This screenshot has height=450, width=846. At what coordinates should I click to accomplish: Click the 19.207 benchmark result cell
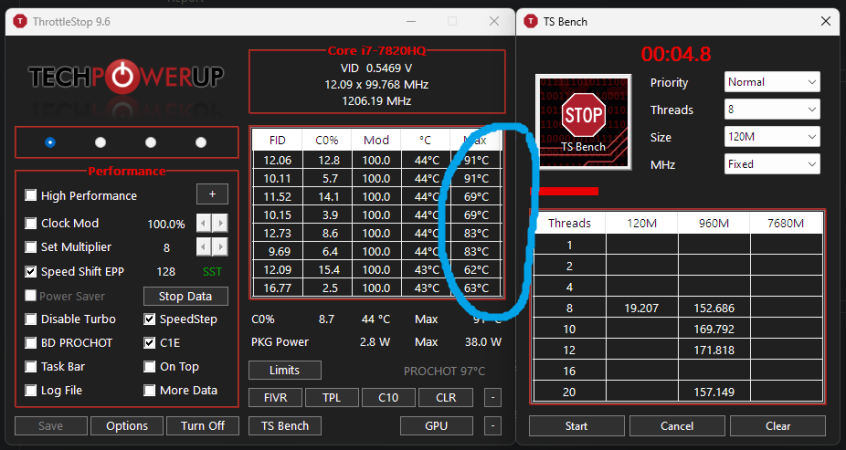[642, 308]
